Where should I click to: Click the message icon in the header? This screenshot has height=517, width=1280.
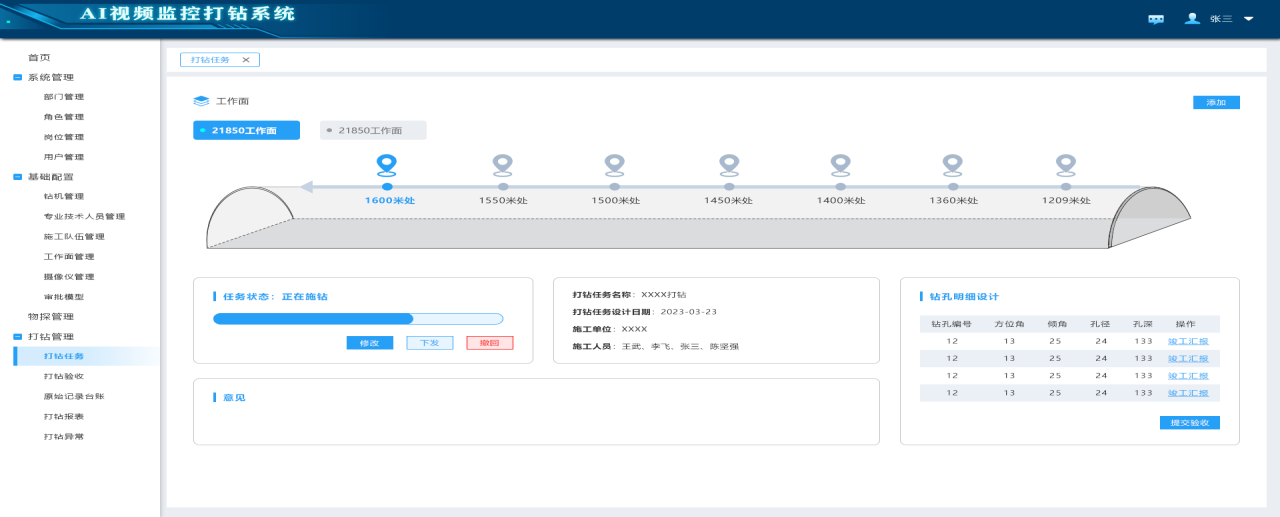(1156, 19)
